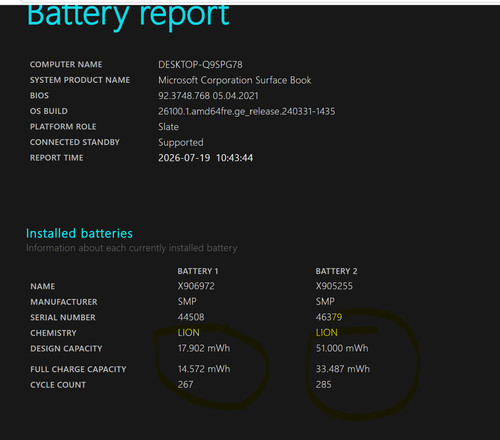Click the 'Installed batteries' section heading
The image size is (500, 440).
pyautogui.click(x=79, y=233)
